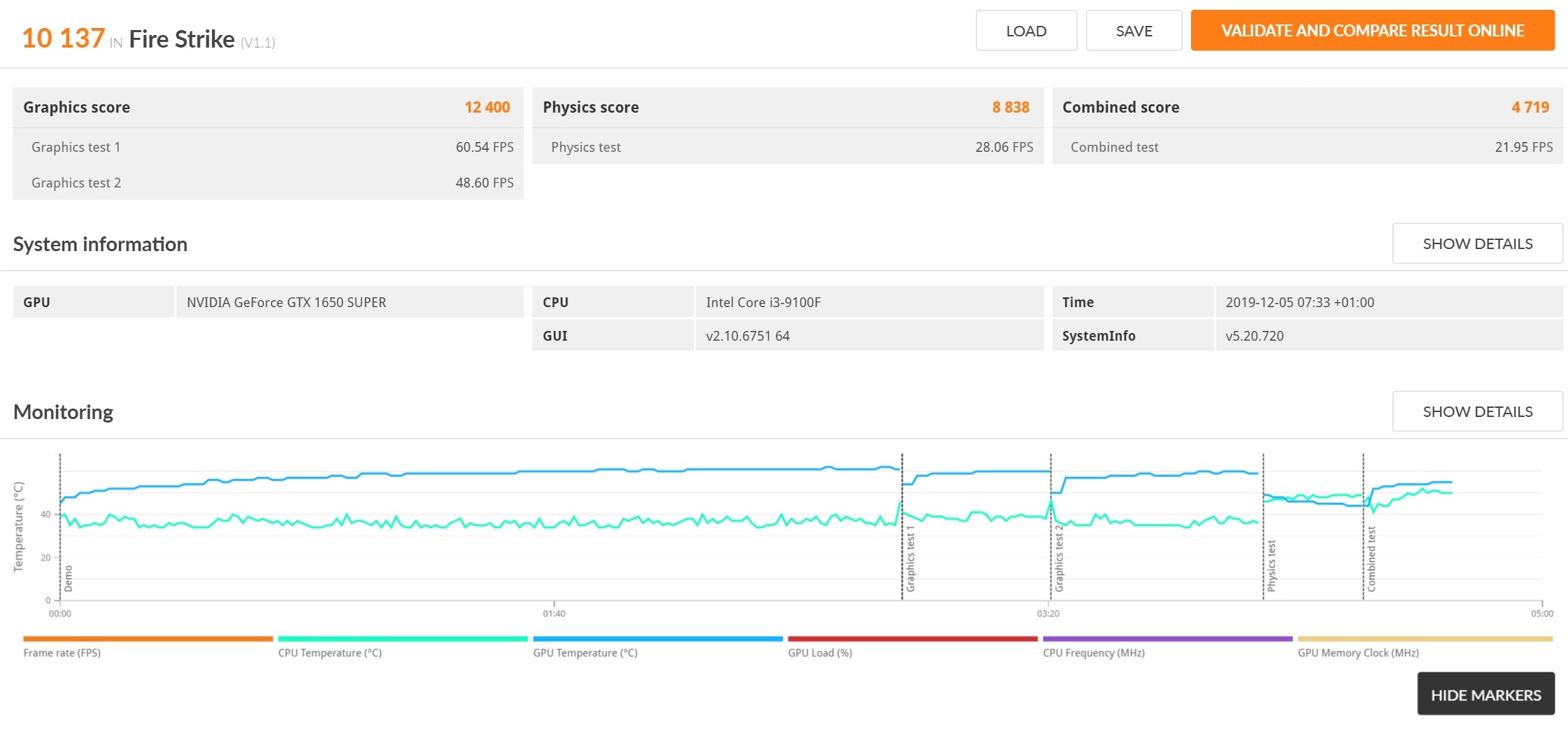Click the (V1.1) version label

coord(257,43)
